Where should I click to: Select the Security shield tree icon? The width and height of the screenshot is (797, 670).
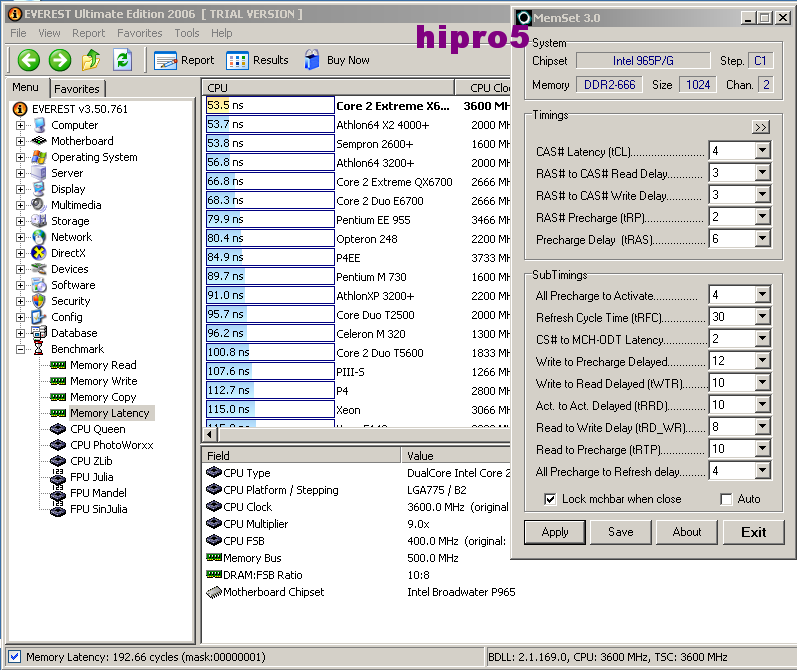tap(39, 301)
